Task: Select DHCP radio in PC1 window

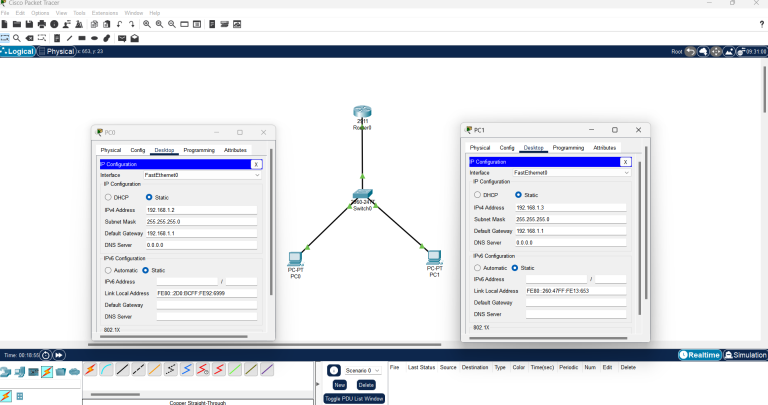Action: point(477,195)
